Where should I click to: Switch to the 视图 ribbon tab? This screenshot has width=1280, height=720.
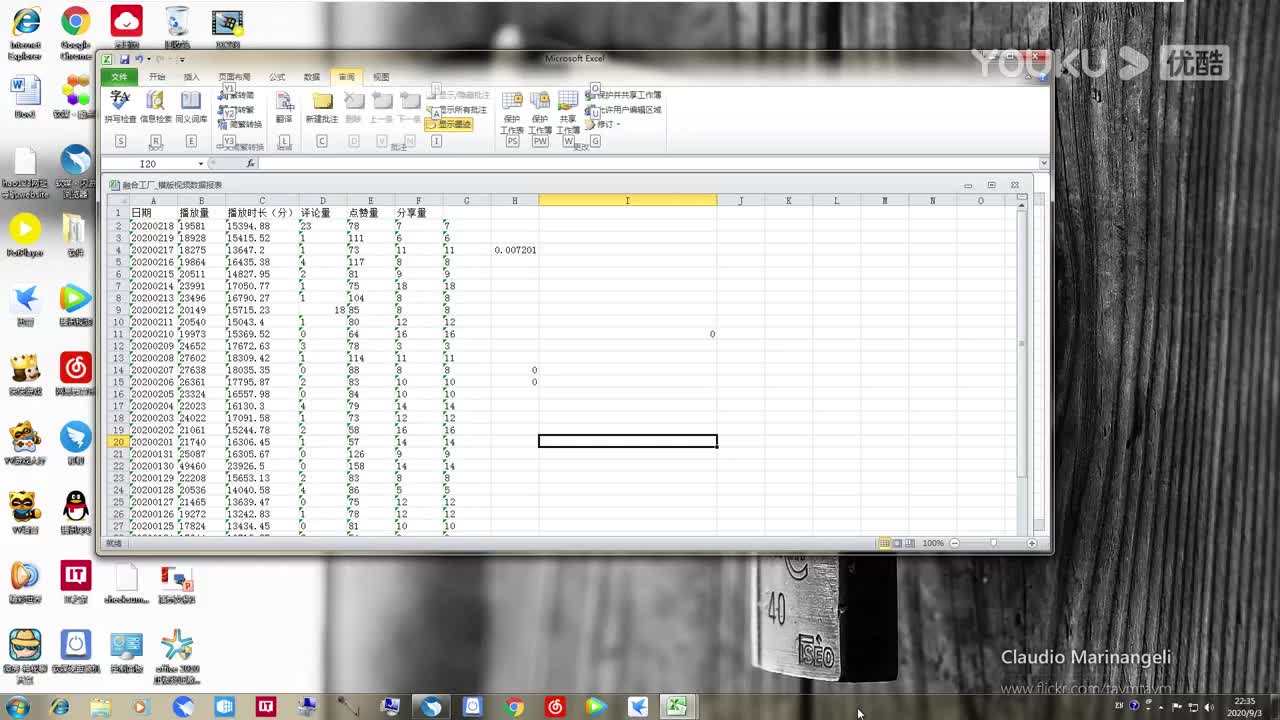click(381, 77)
